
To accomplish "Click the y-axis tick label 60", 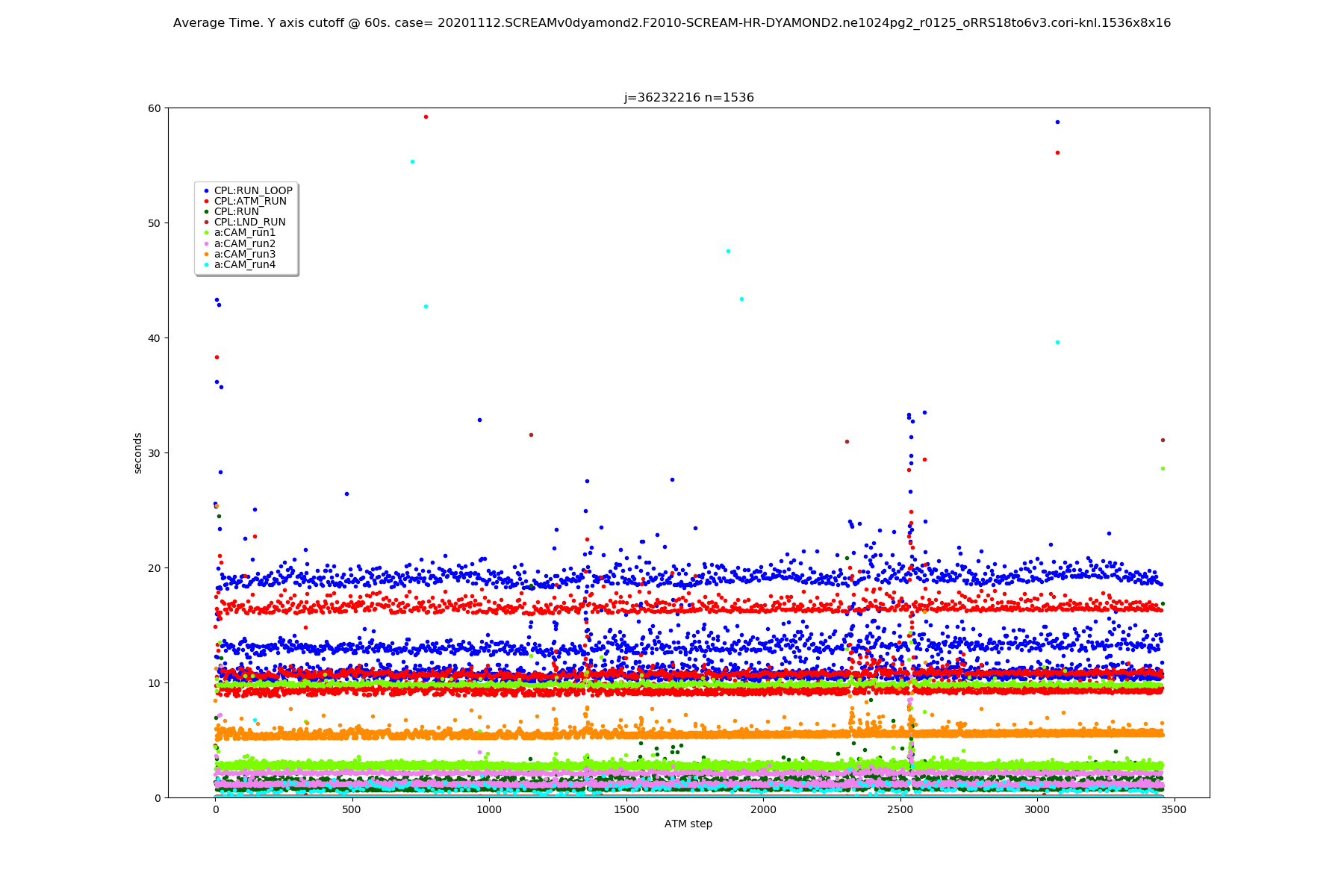I will (155, 108).
